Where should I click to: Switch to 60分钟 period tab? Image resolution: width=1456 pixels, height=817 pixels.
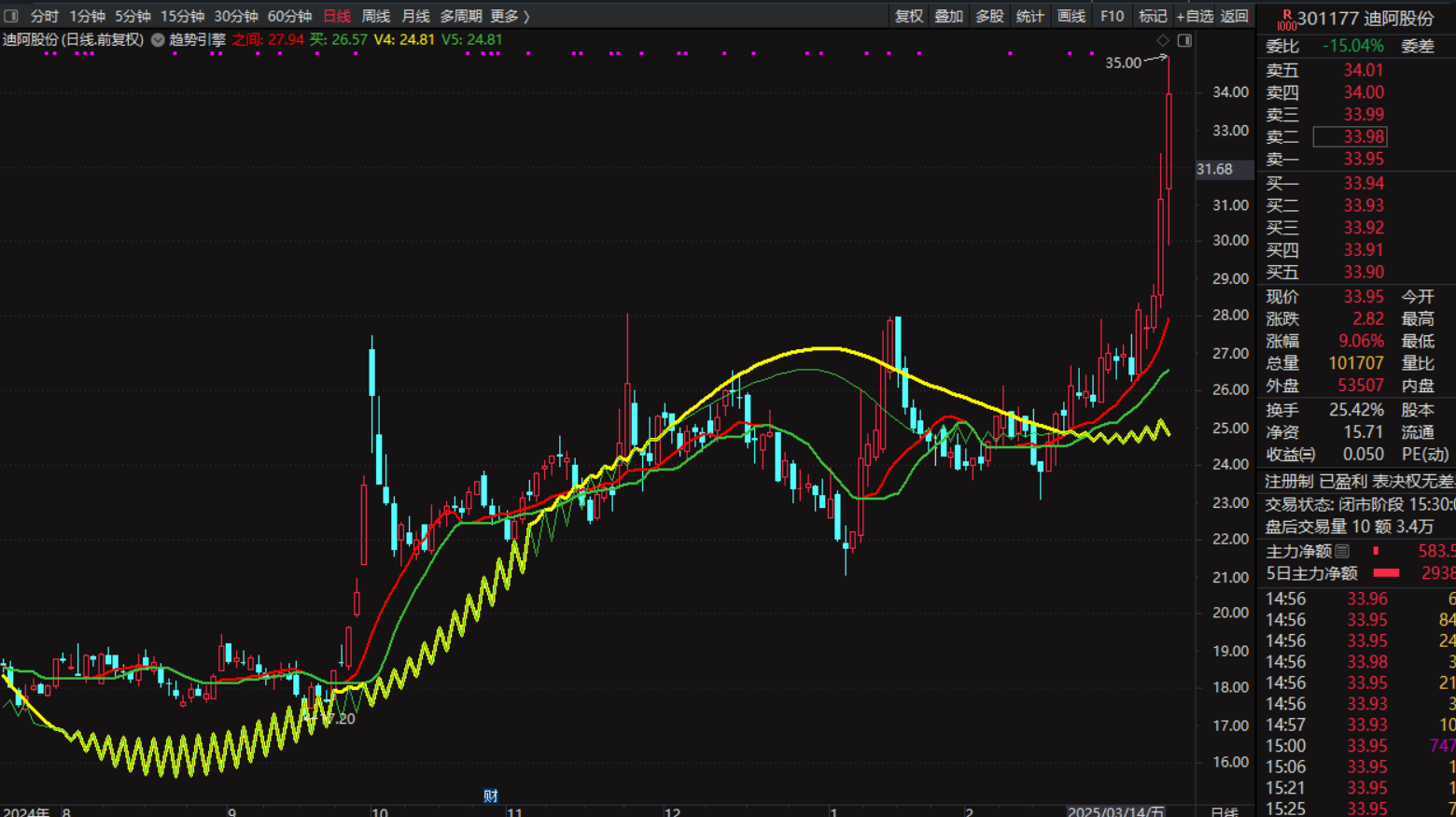(289, 16)
